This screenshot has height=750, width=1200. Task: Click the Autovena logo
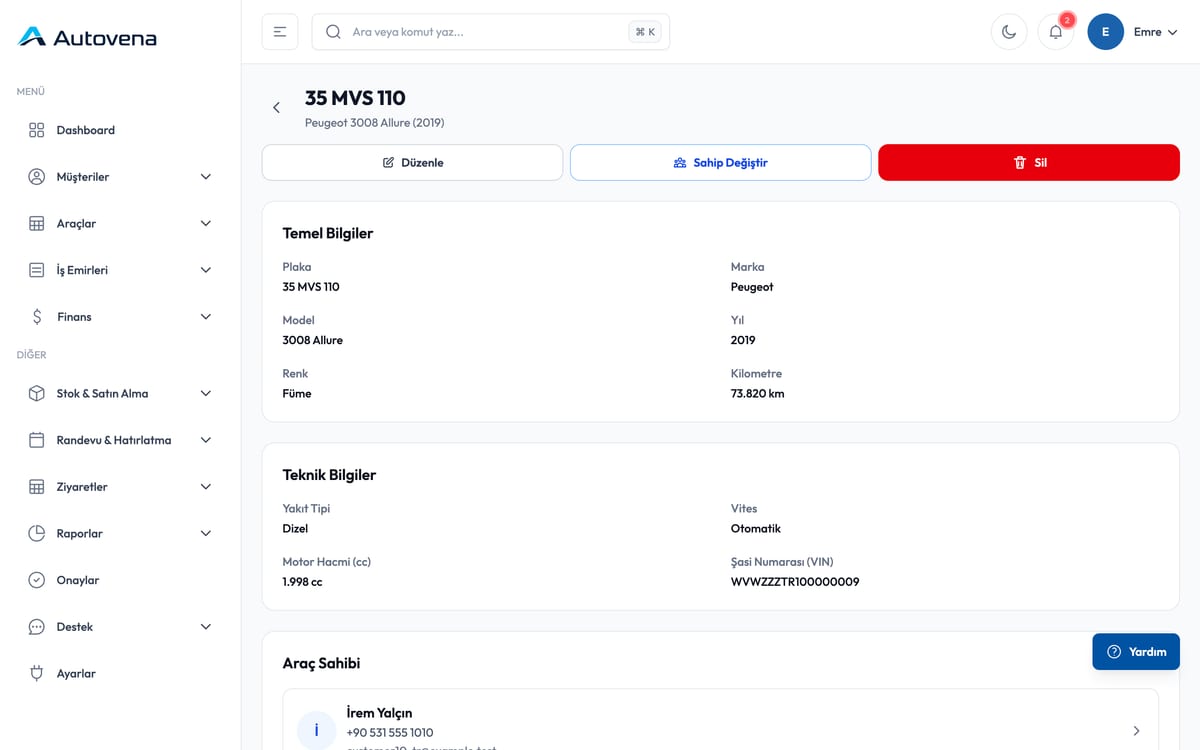pyautogui.click(x=88, y=37)
